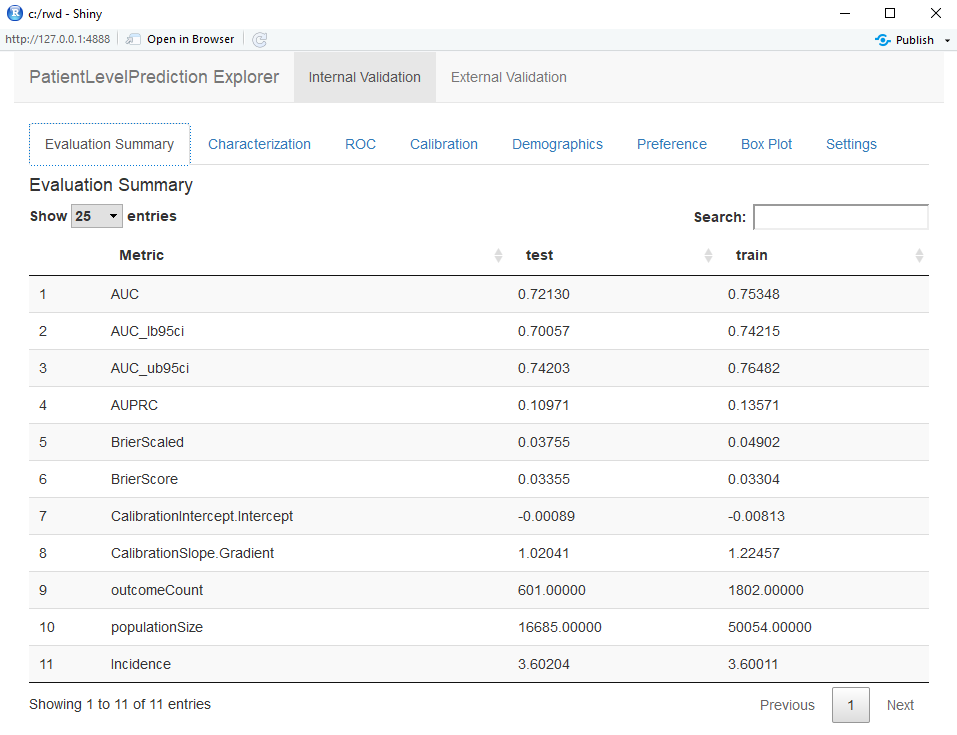Click AUC test value 0.72130
This screenshot has height=735, width=957.
(x=543, y=294)
